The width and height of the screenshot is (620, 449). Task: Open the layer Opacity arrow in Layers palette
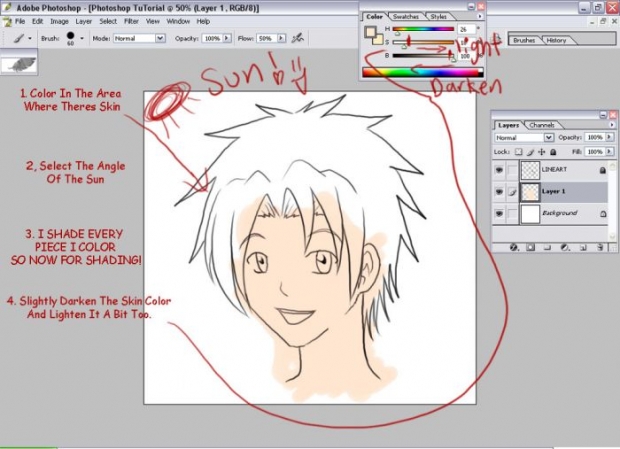(x=609, y=137)
